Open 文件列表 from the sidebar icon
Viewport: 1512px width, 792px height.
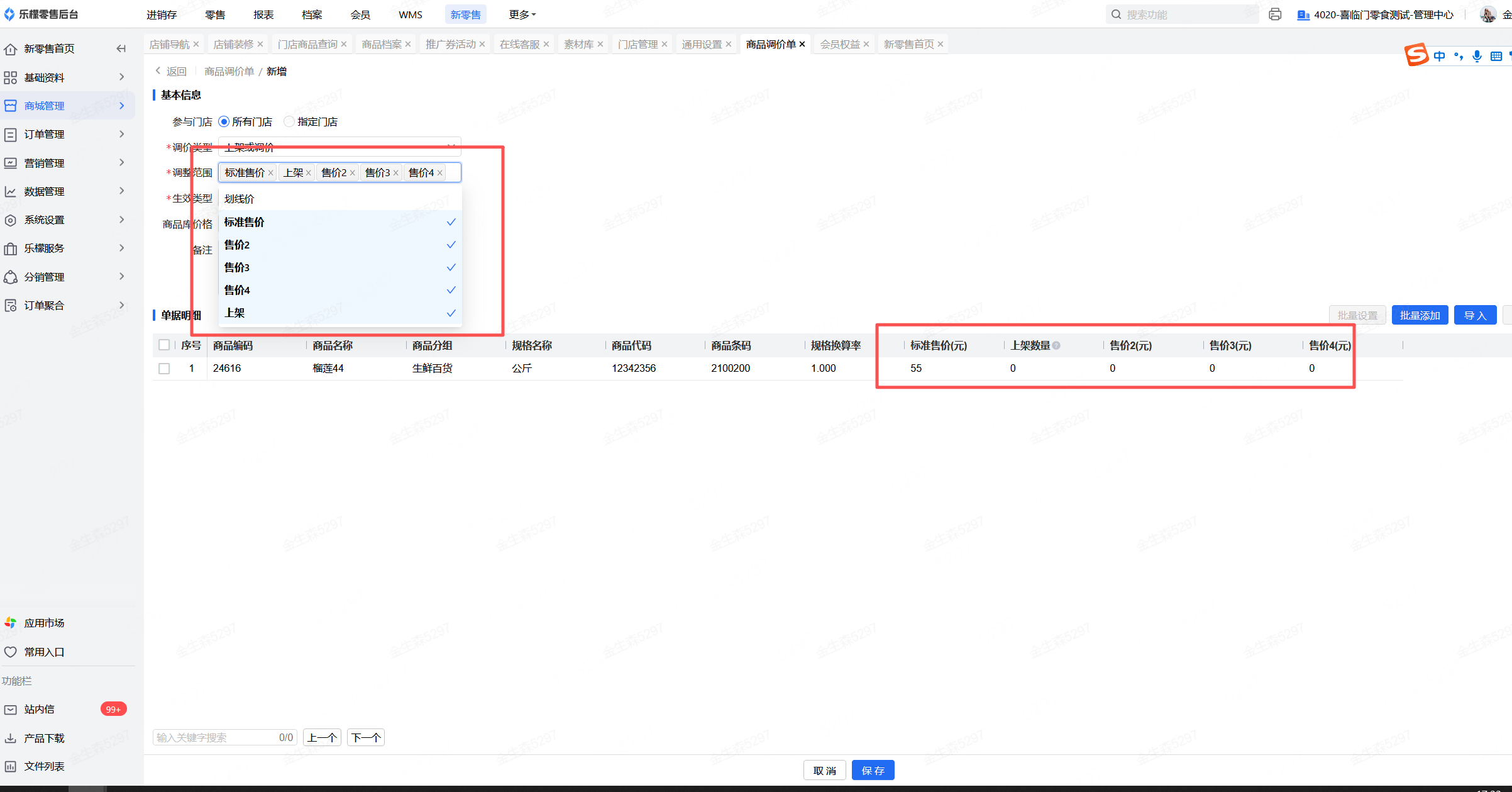pyautogui.click(x=11, y=766)
